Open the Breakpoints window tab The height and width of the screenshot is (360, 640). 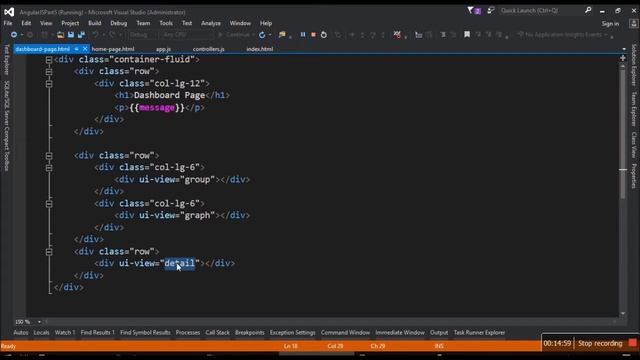pyautogui.click(x=249, y=333)
